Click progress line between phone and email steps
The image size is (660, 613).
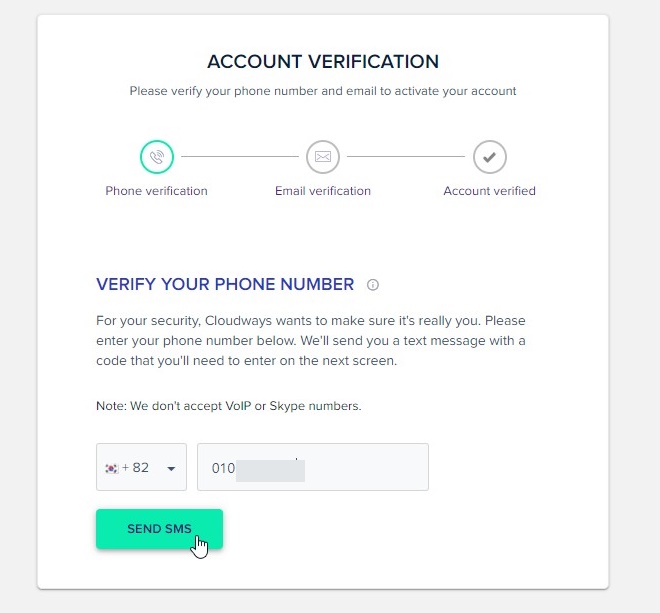point(240,157)
